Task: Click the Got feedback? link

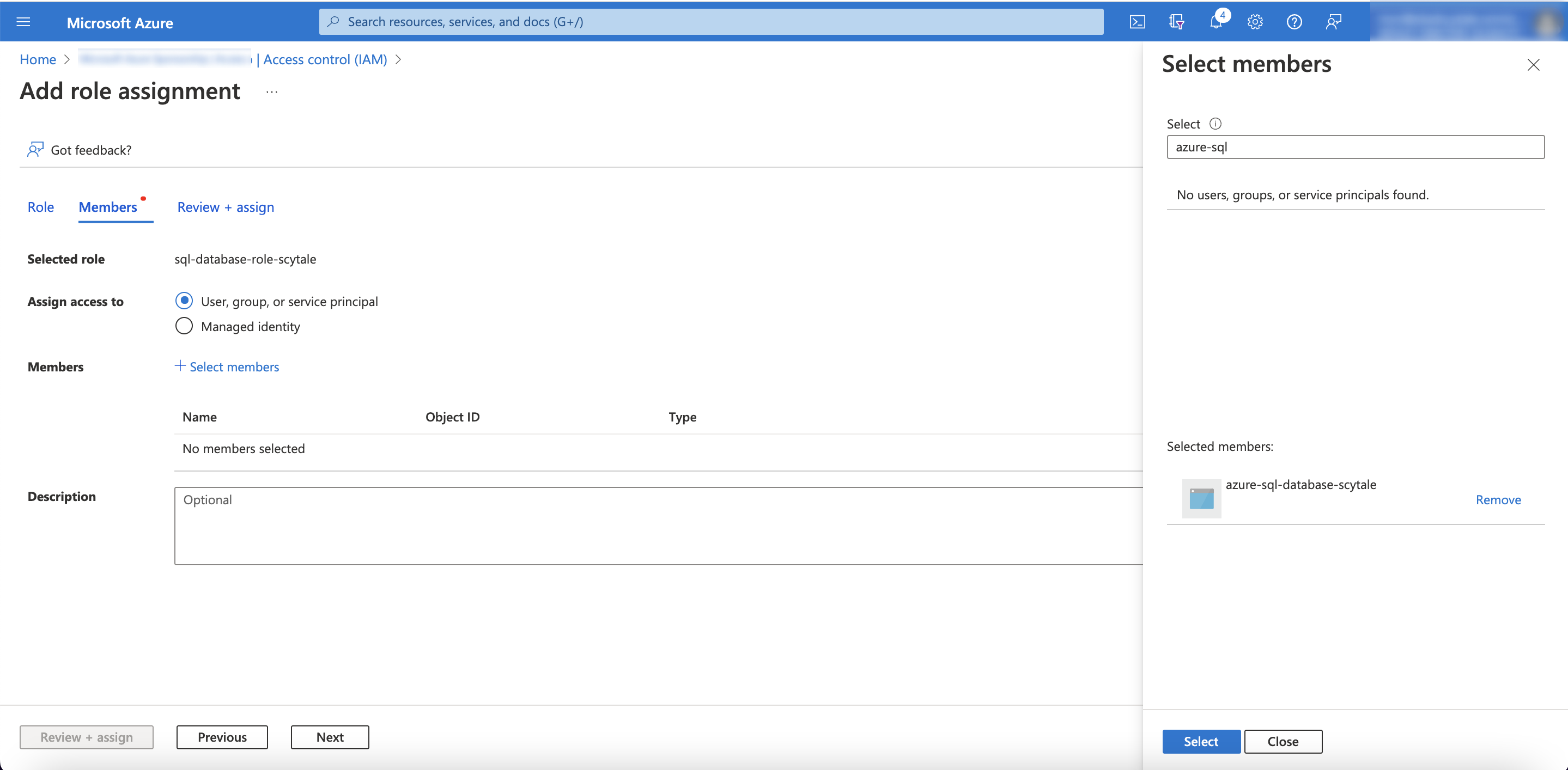Action: [90, 150]
